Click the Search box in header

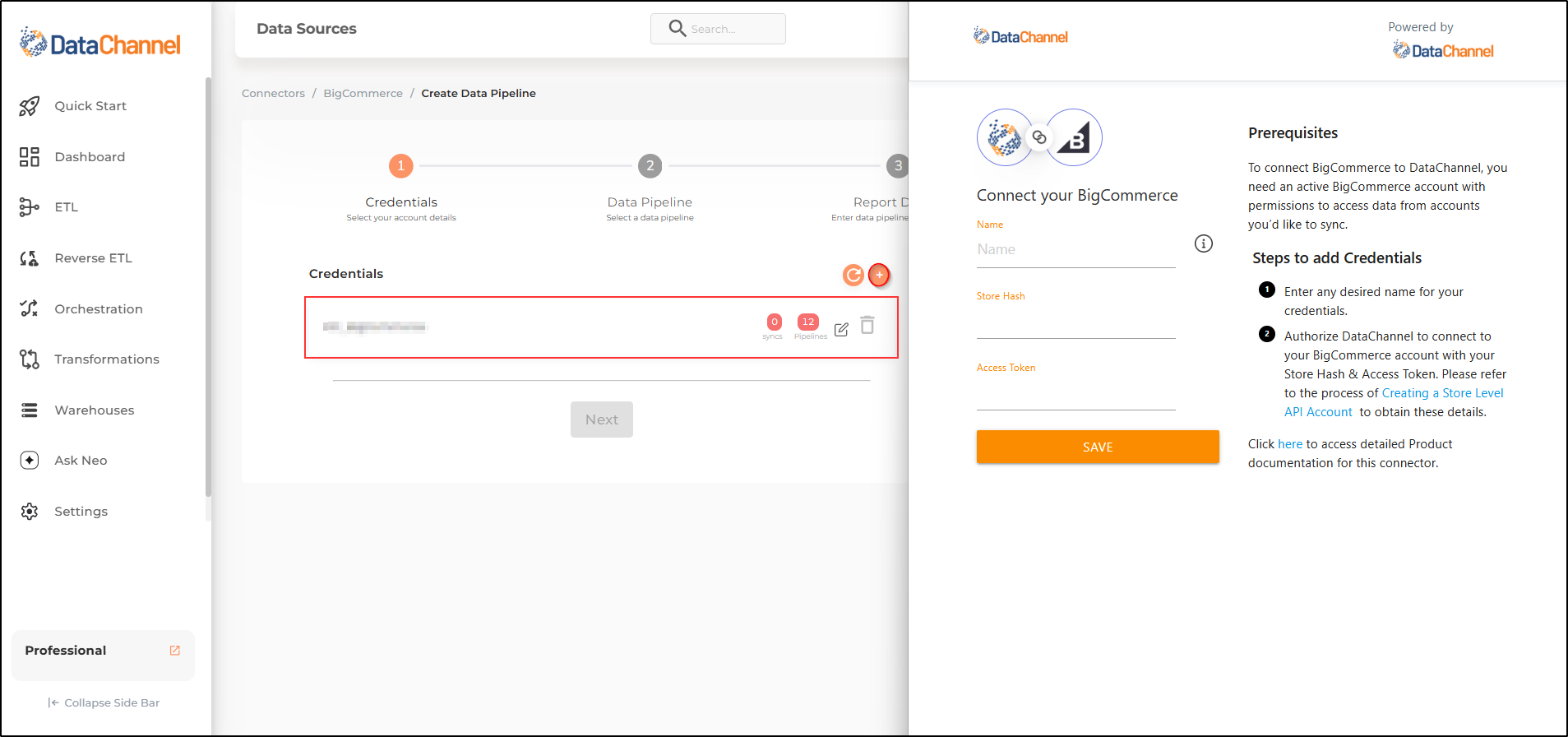[718, 29]
